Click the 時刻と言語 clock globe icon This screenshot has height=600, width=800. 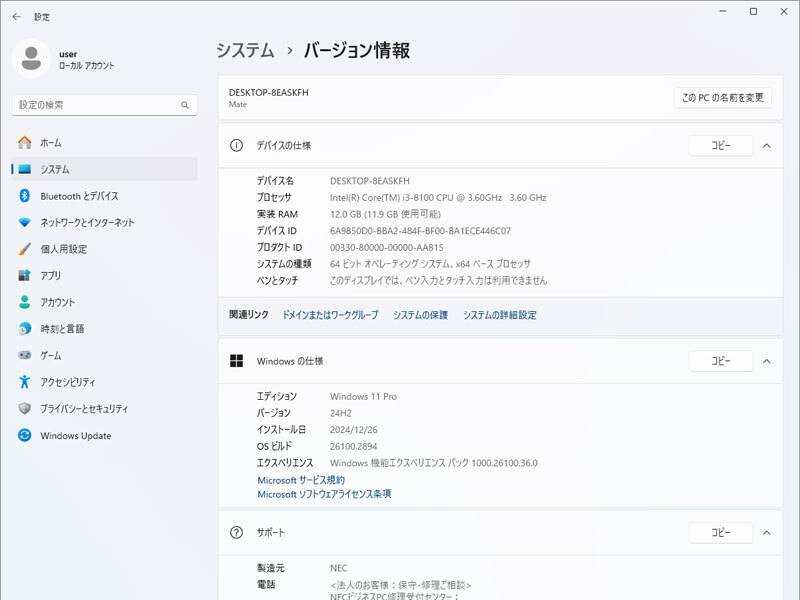(x=24, y=329)
